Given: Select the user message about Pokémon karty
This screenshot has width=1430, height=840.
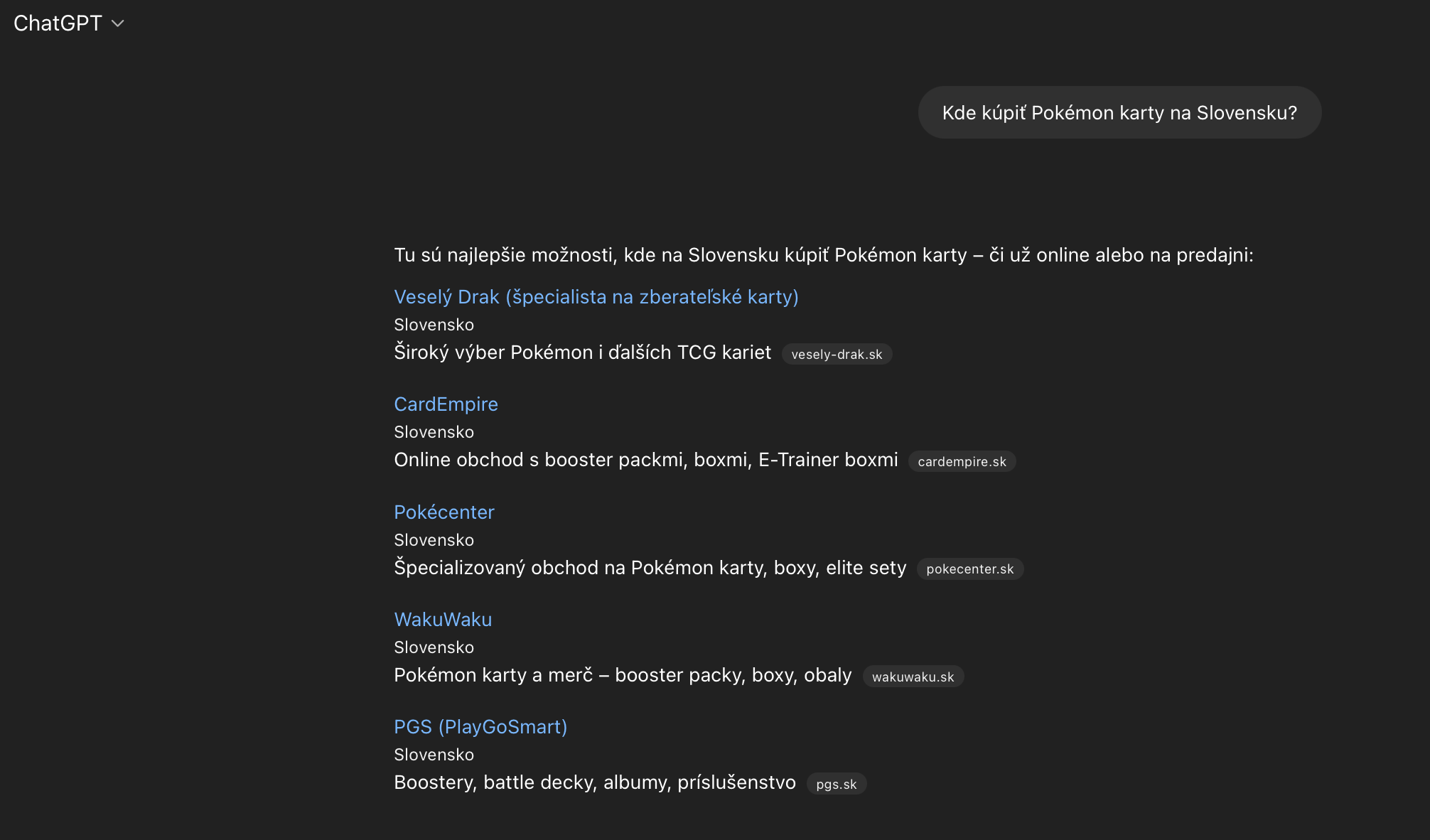Looking at the screenshot, I should 1119,113.
